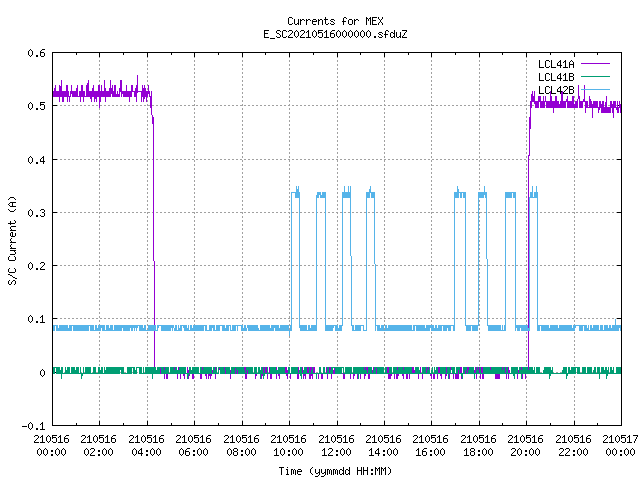Click the chart title "Currents for MEX"

(x=335, y=21)
